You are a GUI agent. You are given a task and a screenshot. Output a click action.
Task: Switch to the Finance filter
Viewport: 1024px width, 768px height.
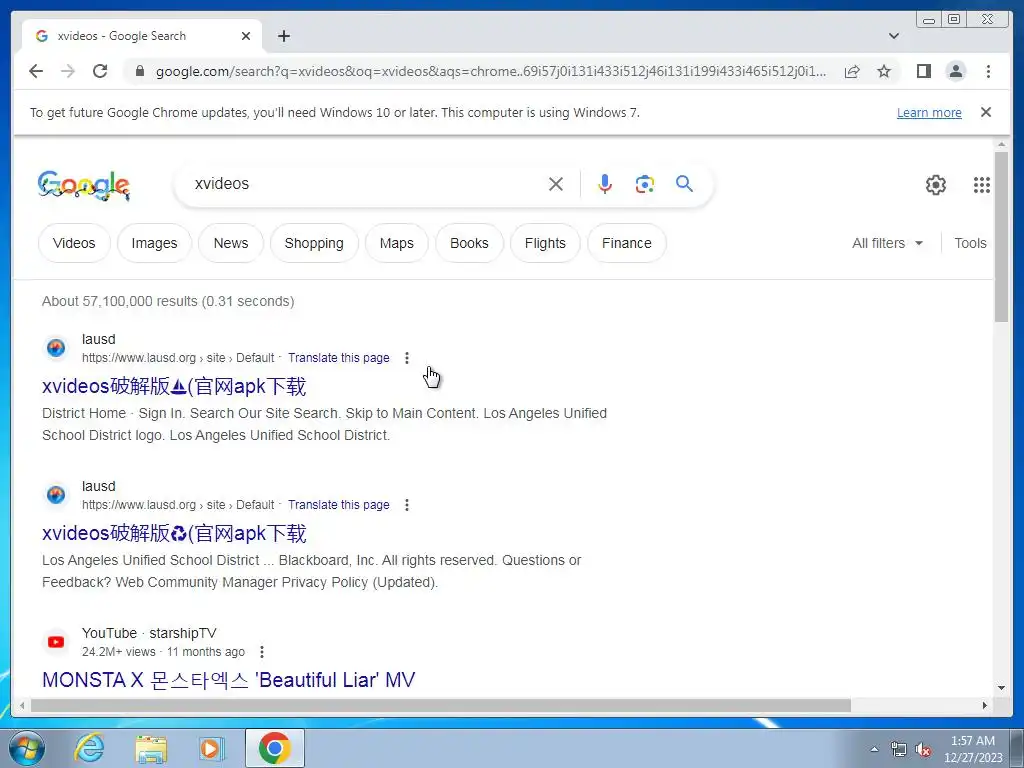627,243
